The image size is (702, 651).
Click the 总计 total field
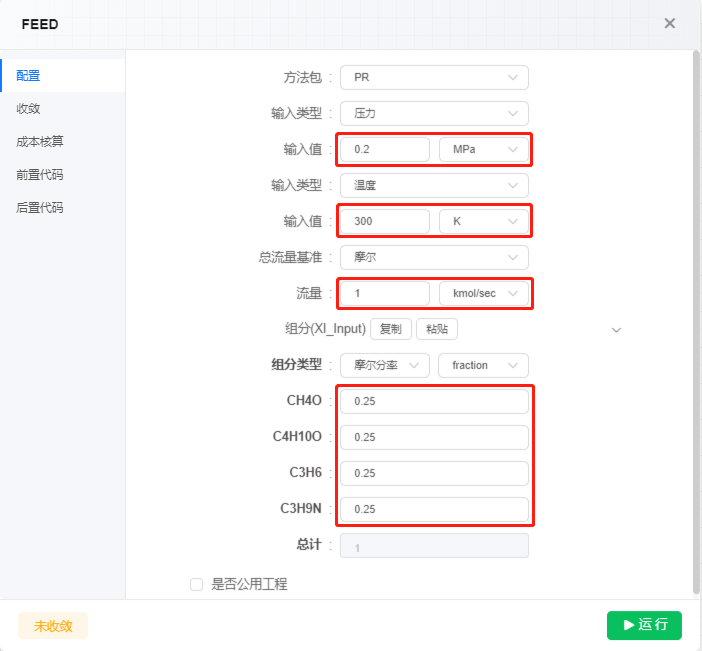434,545
